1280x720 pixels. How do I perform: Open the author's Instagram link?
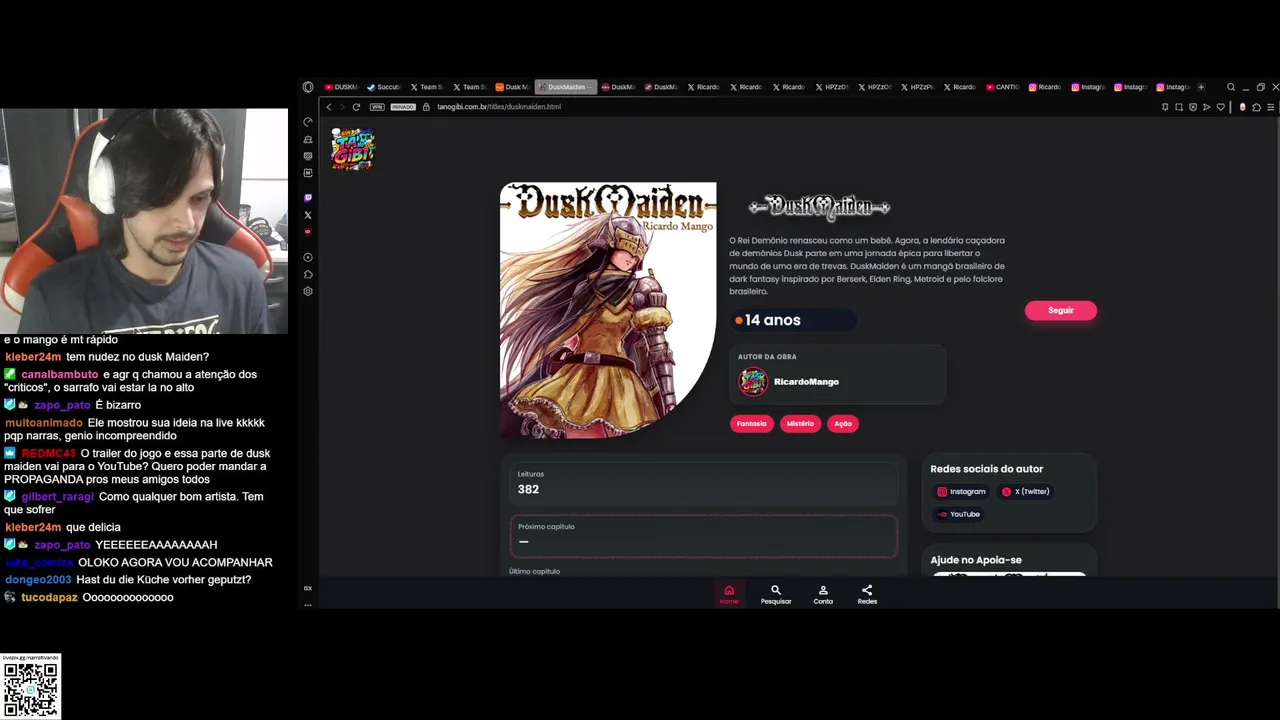point(961,492)
